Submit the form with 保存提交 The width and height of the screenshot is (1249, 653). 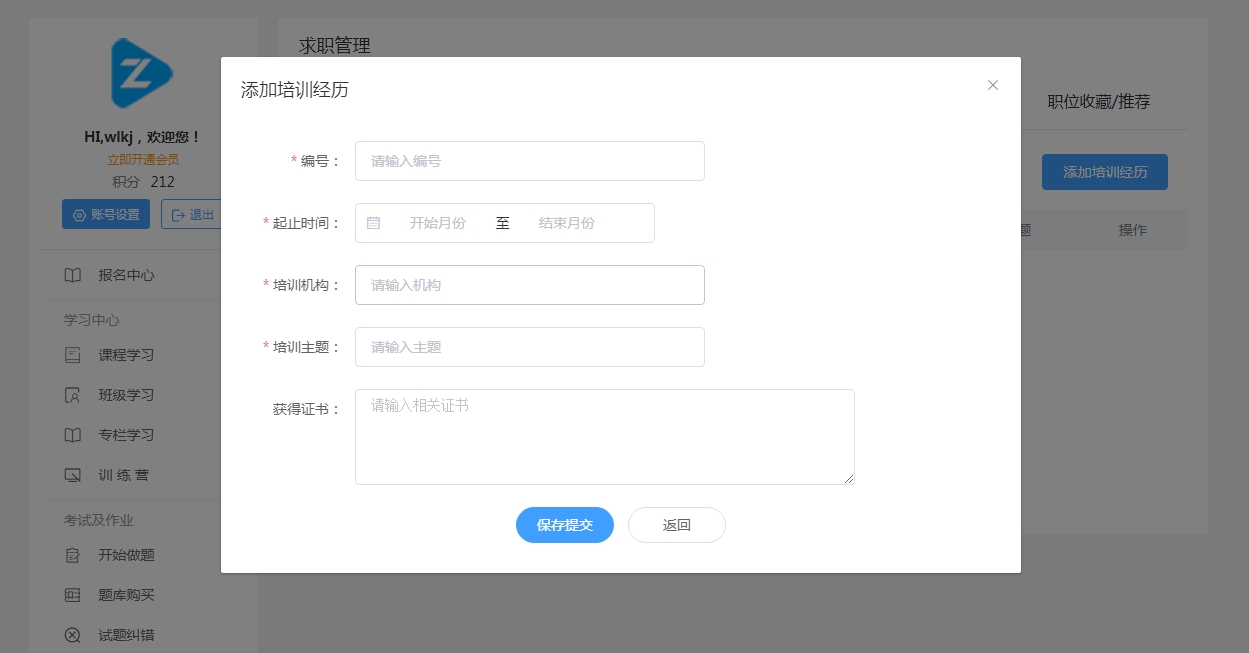(x=565, y=525)
